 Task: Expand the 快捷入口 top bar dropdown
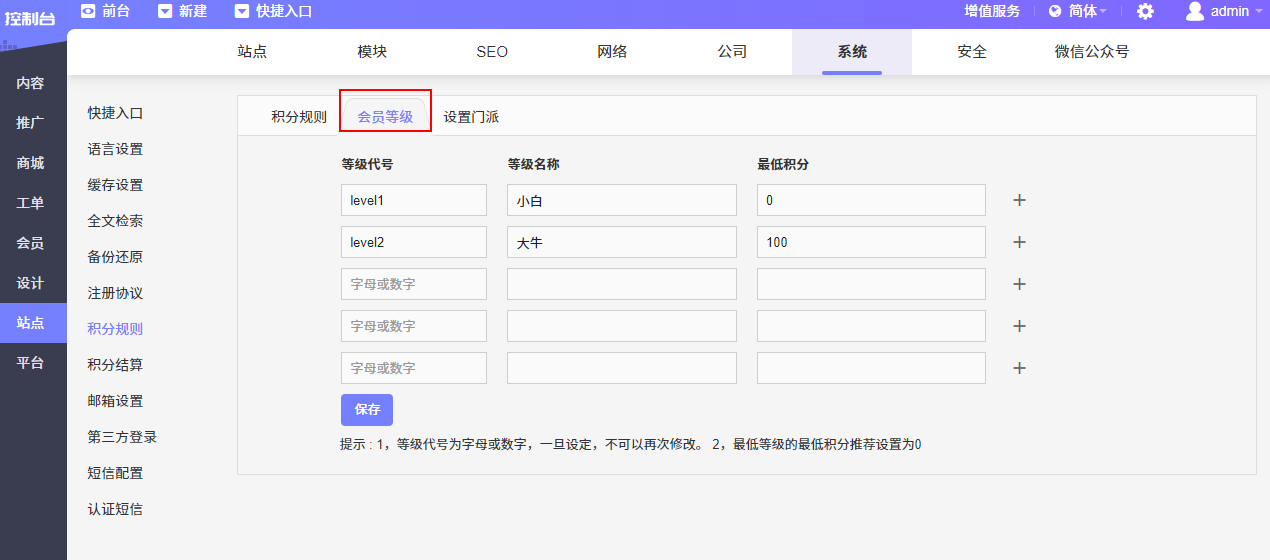point(273,11)
